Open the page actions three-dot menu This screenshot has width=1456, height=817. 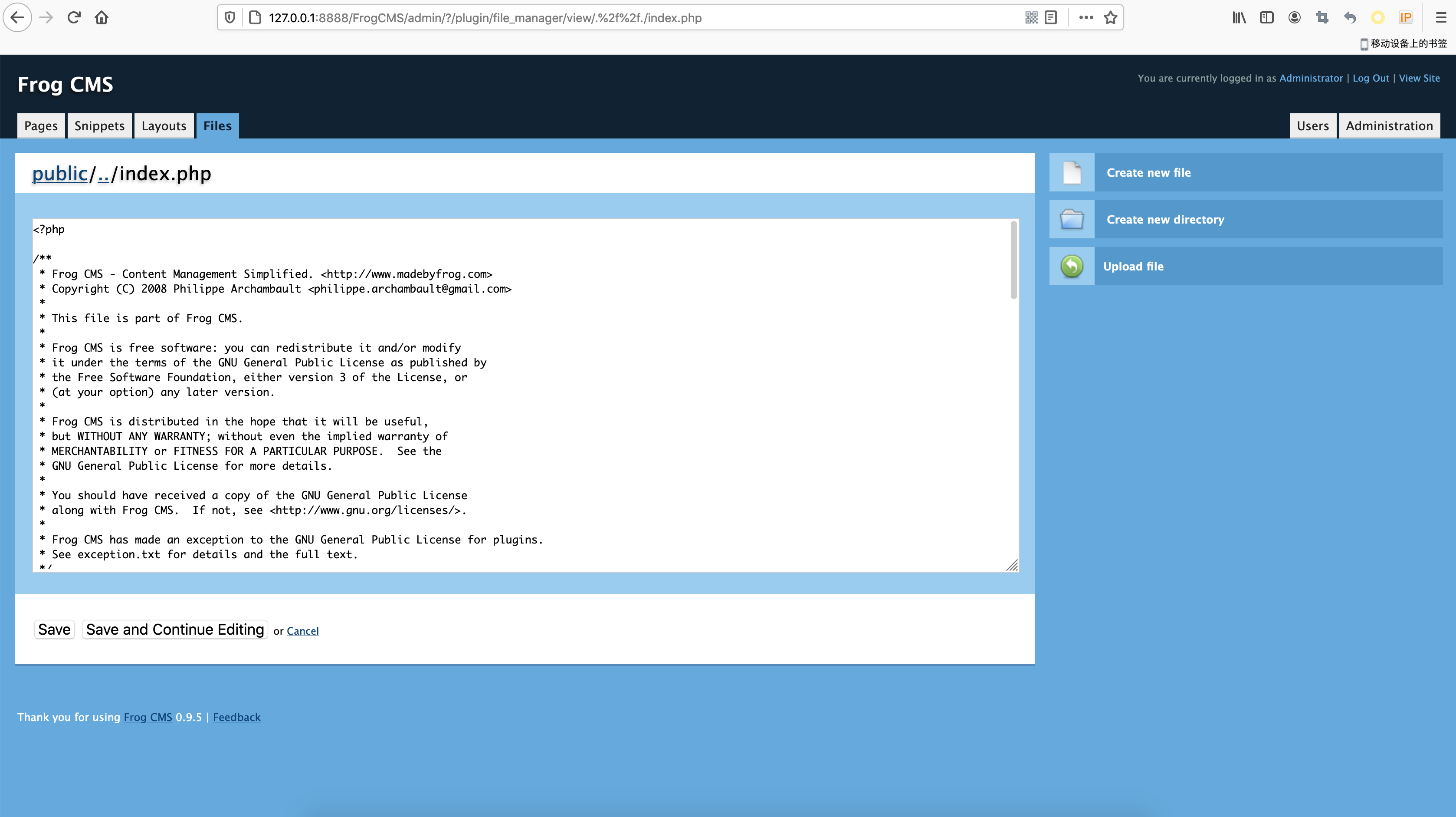1086,17
